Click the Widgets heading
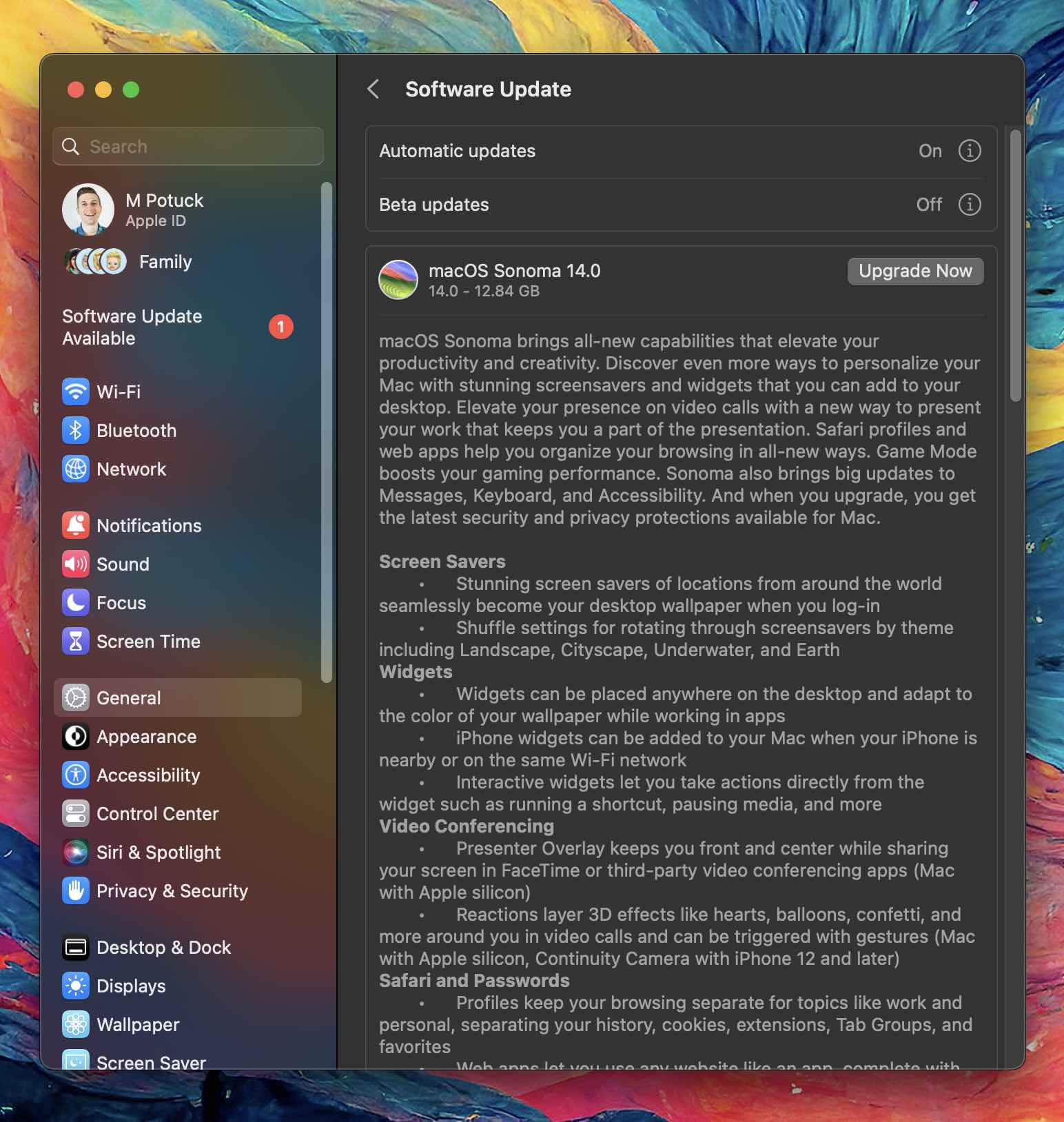This screenshot has height=1122, width=1064. click(416, 671)
